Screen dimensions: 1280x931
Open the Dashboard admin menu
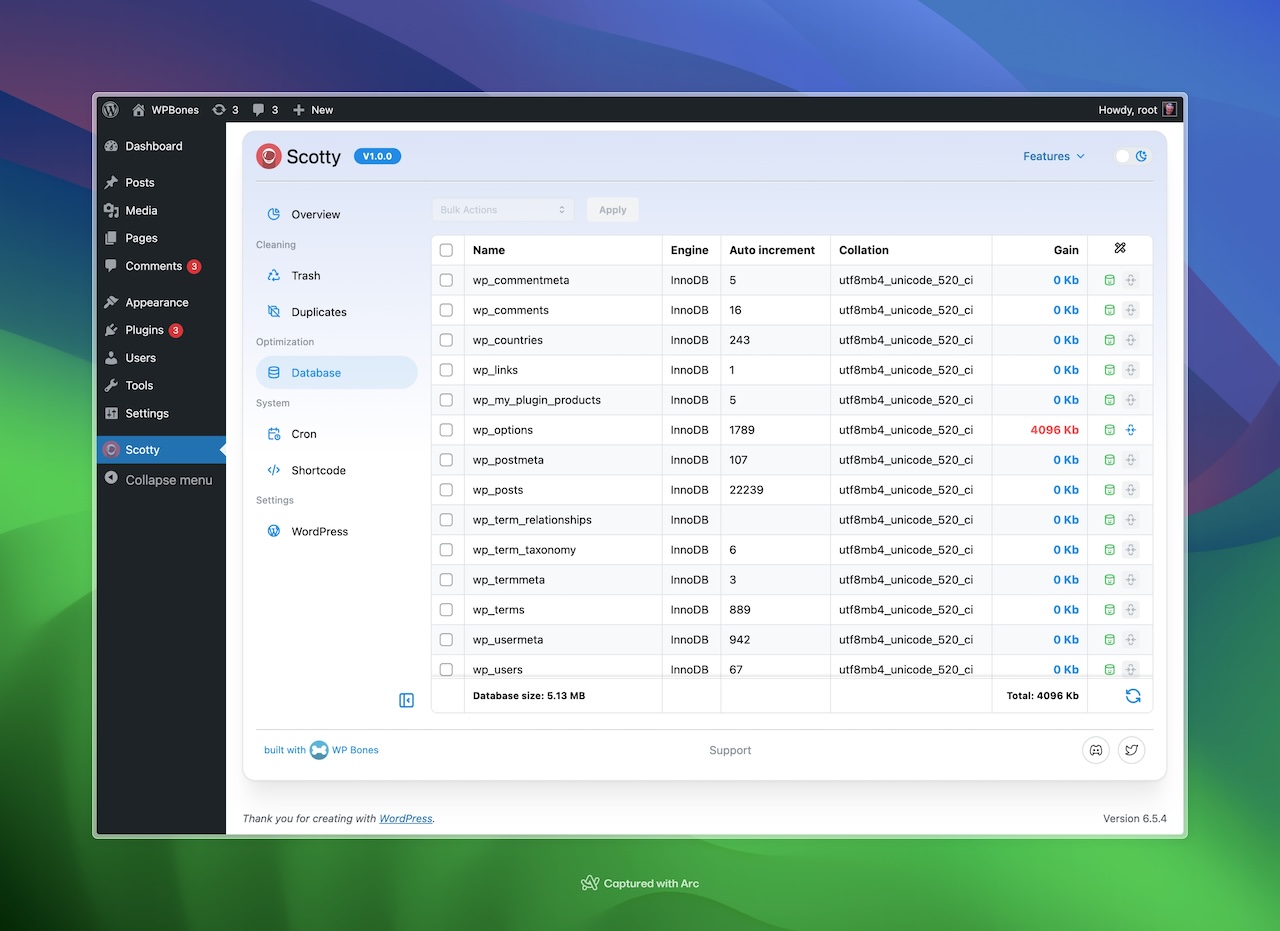coord(161,146)
